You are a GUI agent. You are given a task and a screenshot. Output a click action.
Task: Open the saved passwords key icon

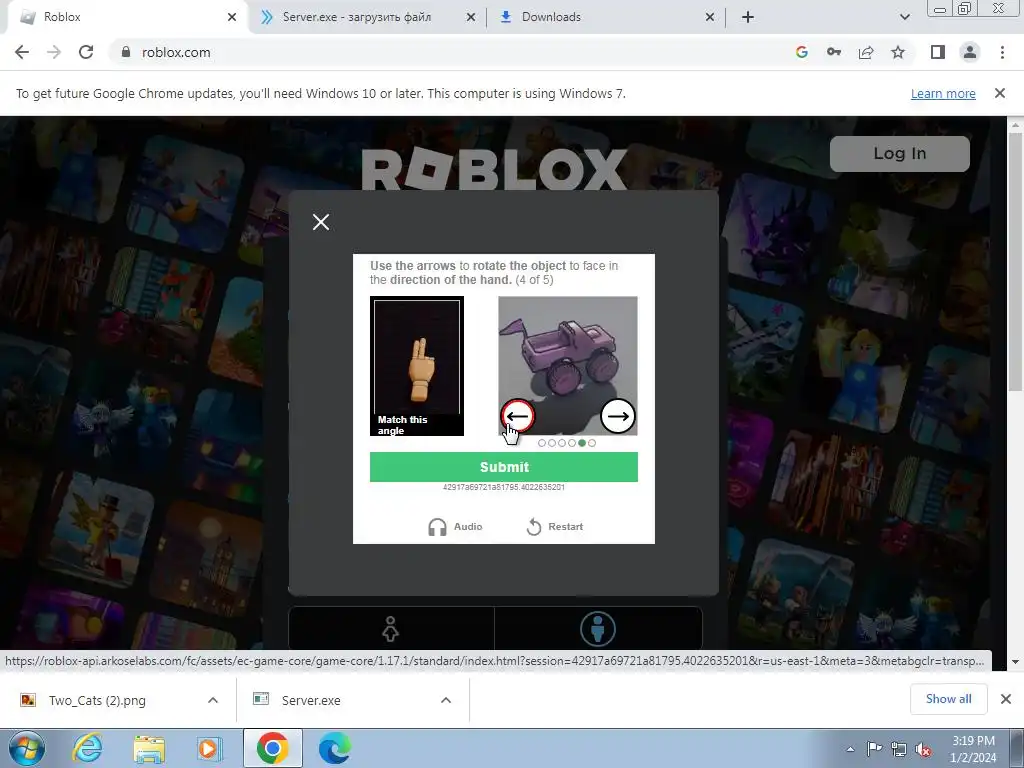coord(834,52)
